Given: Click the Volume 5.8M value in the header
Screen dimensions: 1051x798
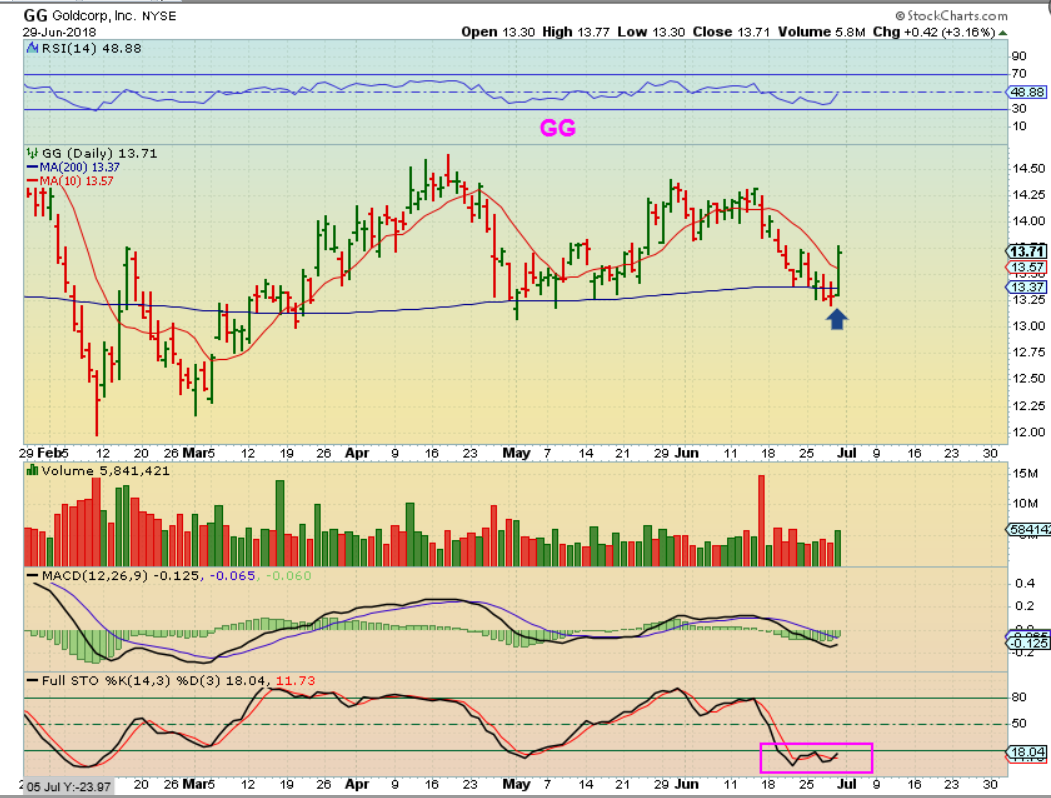Looking at the screenshot, I should tap(822, 31).
